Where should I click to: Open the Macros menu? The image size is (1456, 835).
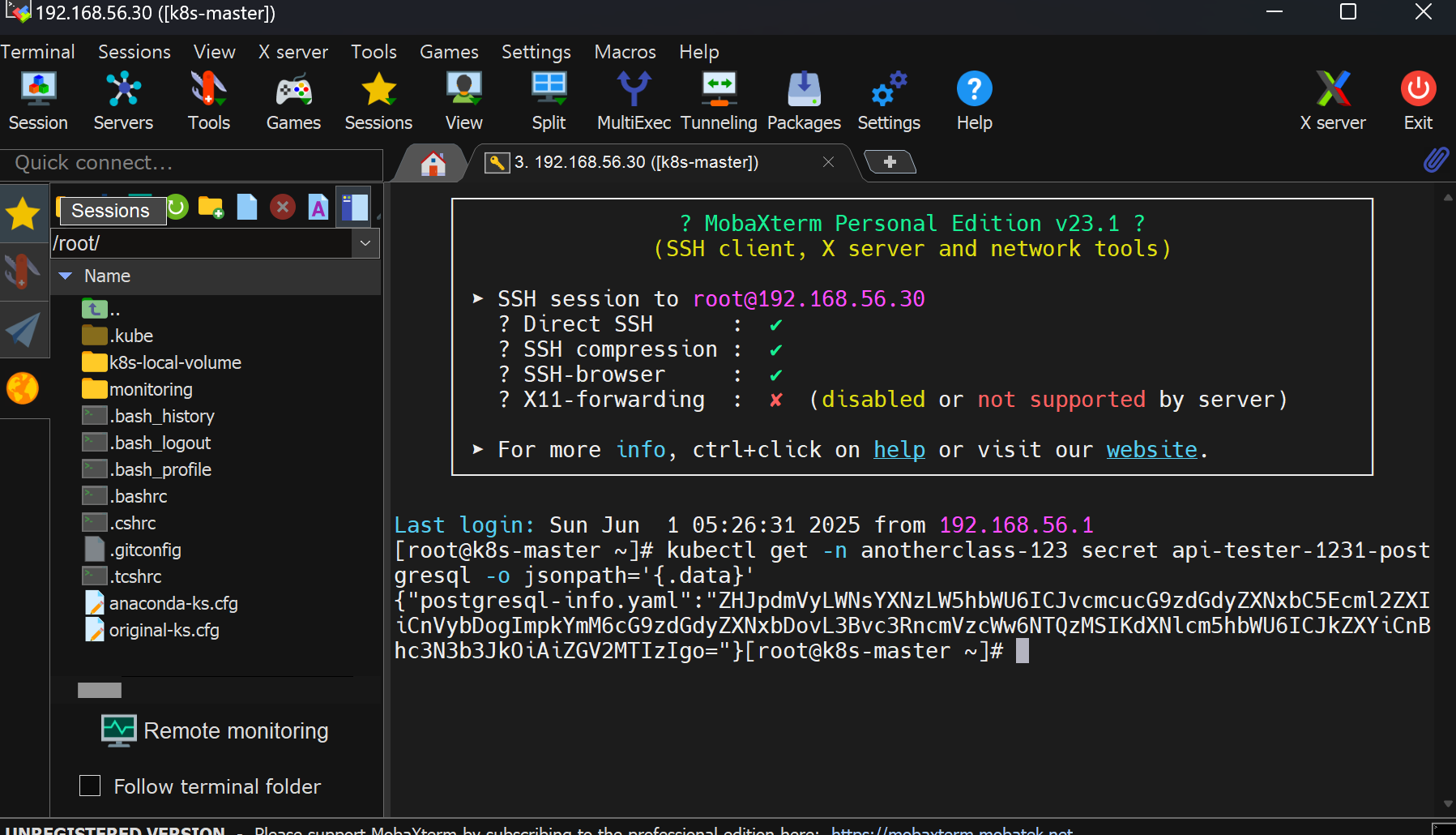(625, 52)
